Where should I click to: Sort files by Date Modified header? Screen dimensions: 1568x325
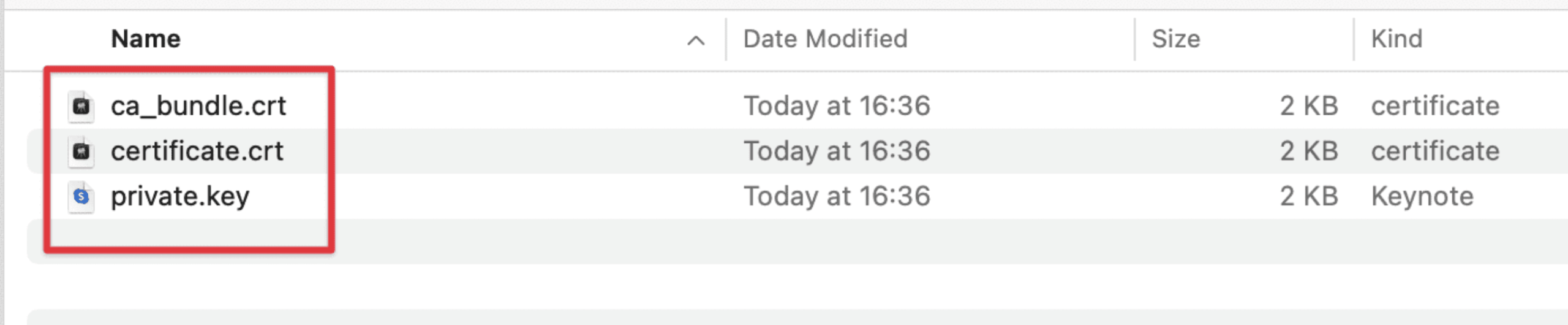tap(825, 39)
